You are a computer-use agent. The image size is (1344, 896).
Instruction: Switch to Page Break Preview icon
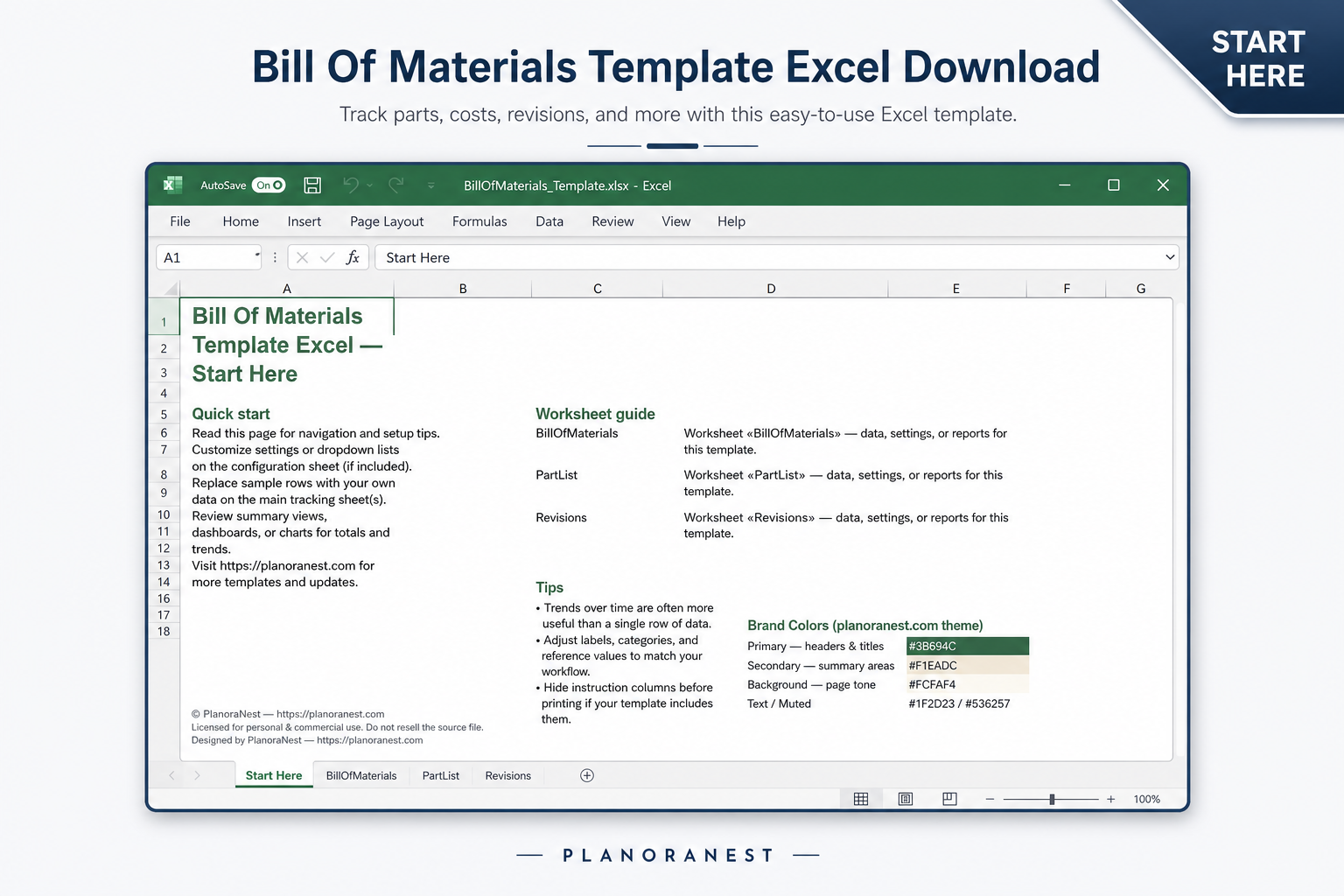(949, 799)
